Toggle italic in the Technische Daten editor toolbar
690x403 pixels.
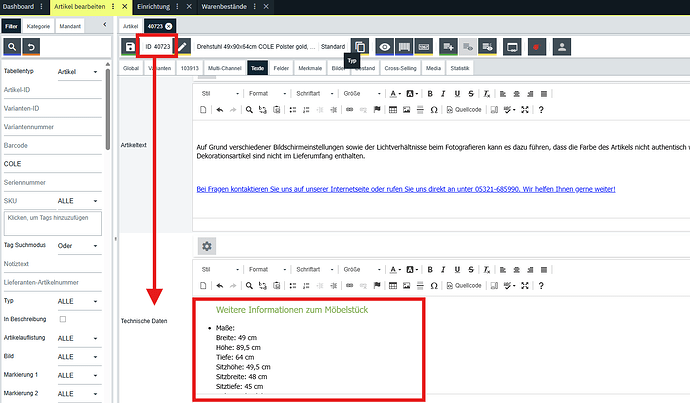pyautogui.click(x=443, y=270)
